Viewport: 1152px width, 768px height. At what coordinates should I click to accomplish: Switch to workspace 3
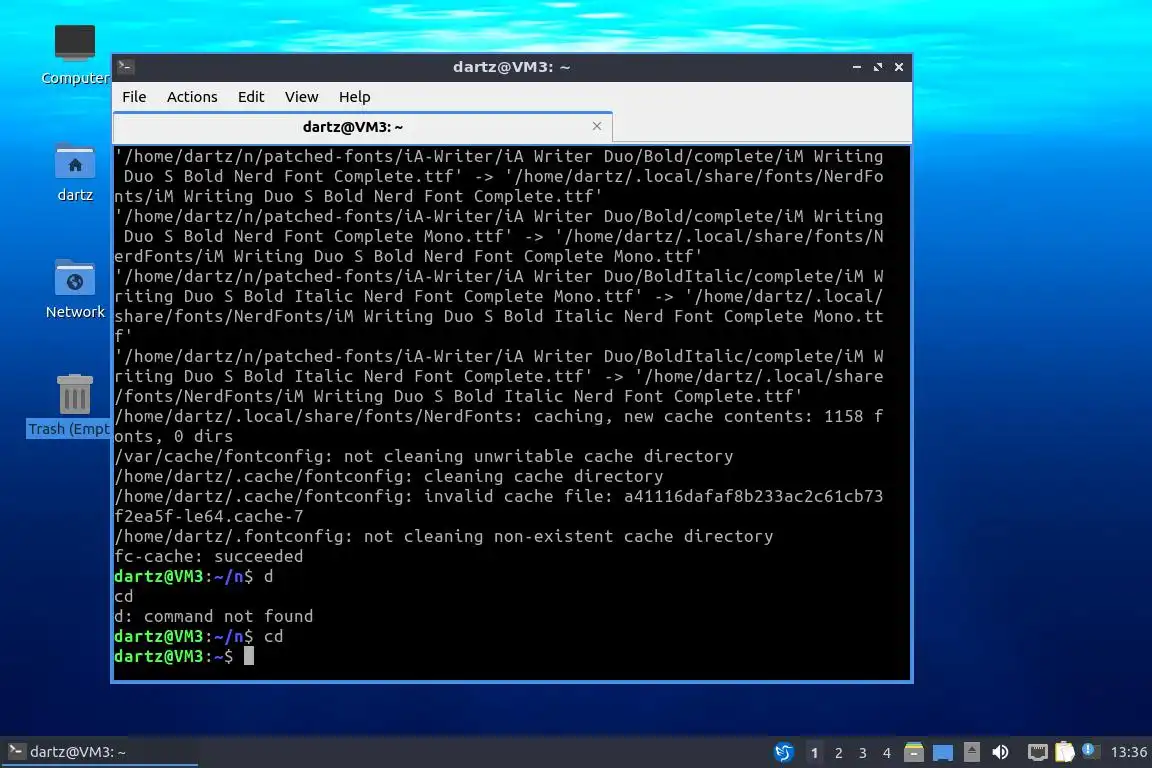tap(863, 753)
